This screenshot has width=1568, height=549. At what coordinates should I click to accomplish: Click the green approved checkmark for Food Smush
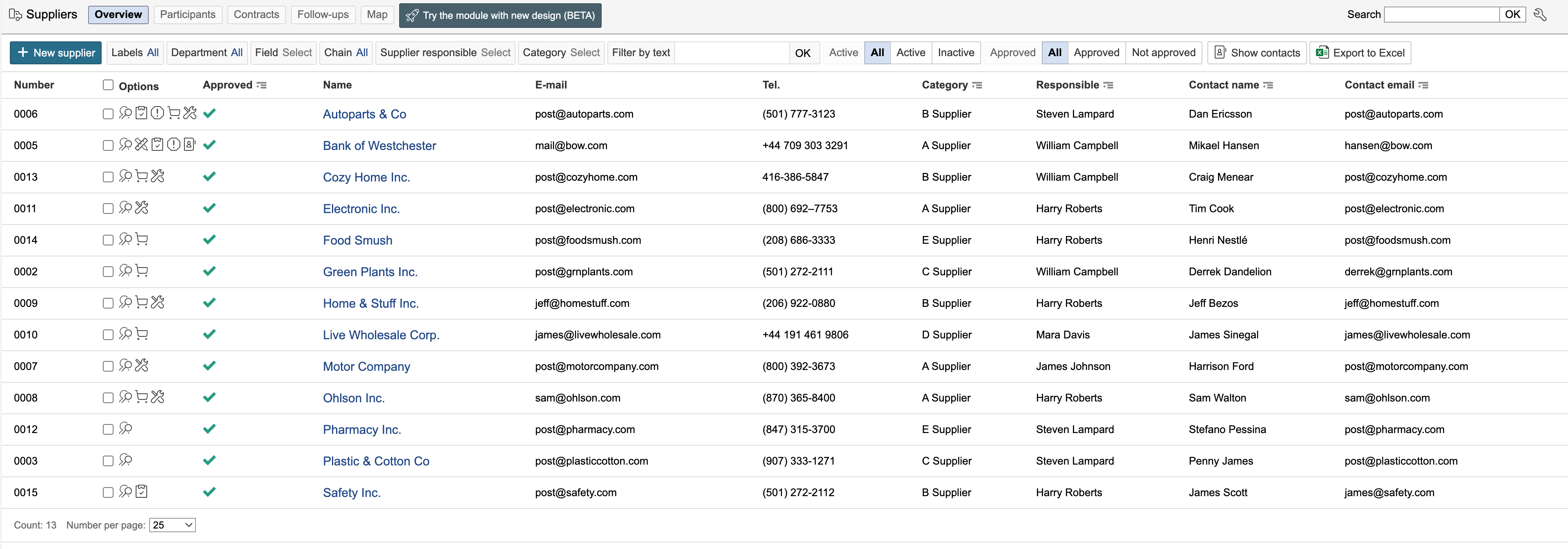click(x=209, y=240)
